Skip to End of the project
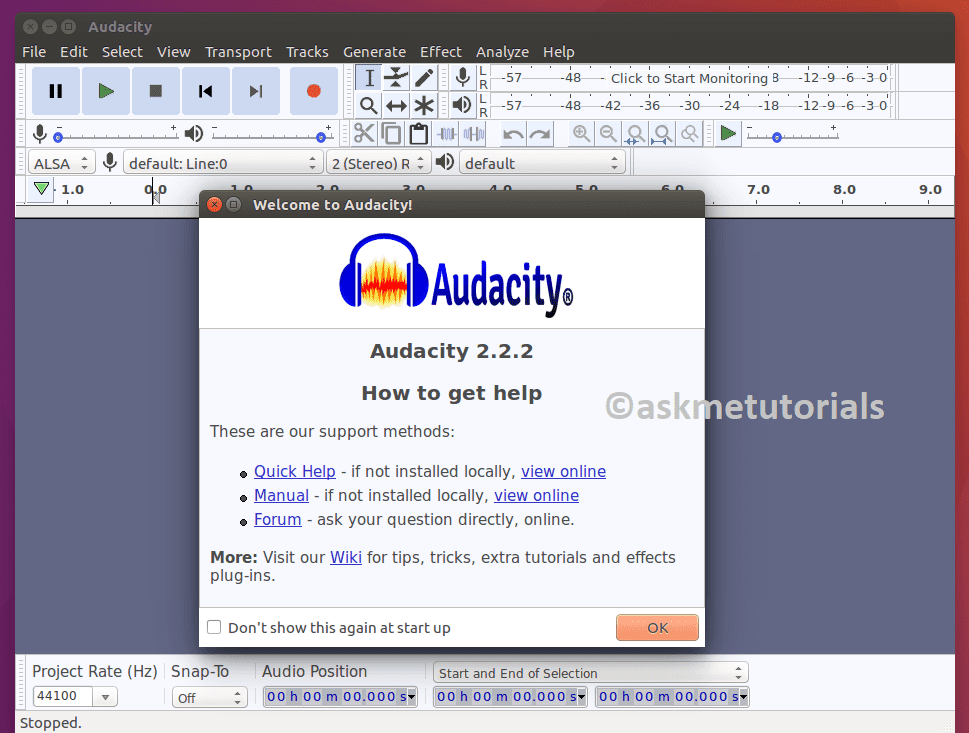Viewport: 969px width, 733px height. (256, 91)
